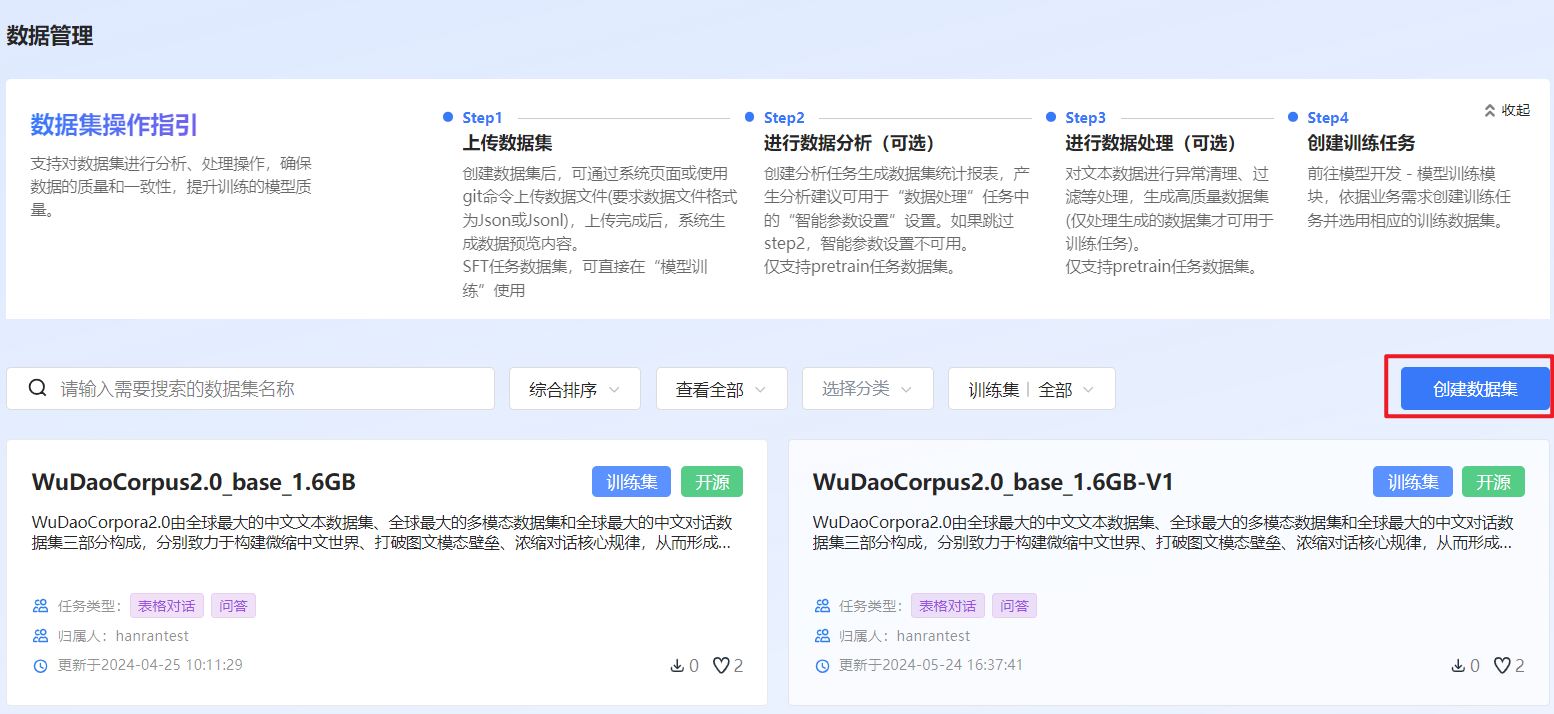Click task type icon on 1.6GB-V1 card
Screen dimensions: 1554x714
click(x=822, y=606)
